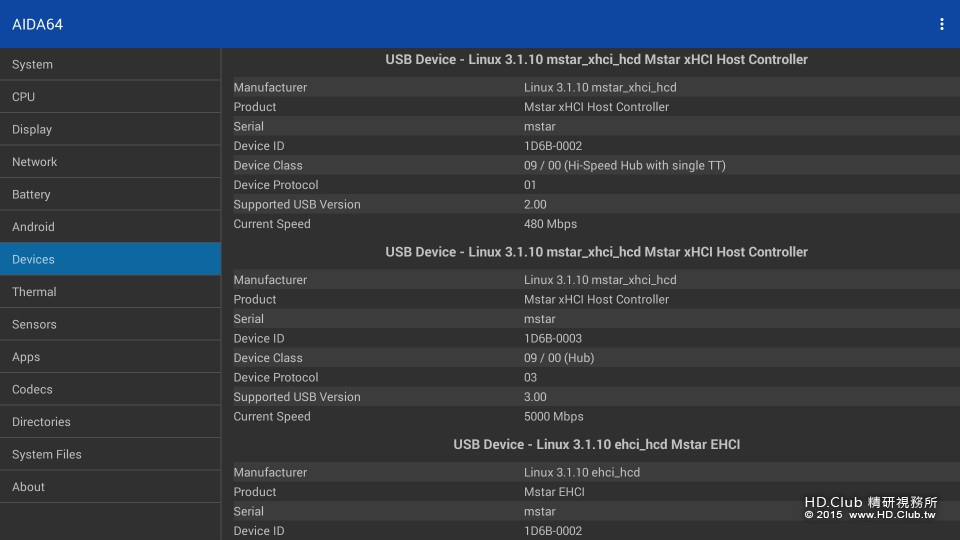
Task: Select Device Protocol value 01
Action: (530, 185)
